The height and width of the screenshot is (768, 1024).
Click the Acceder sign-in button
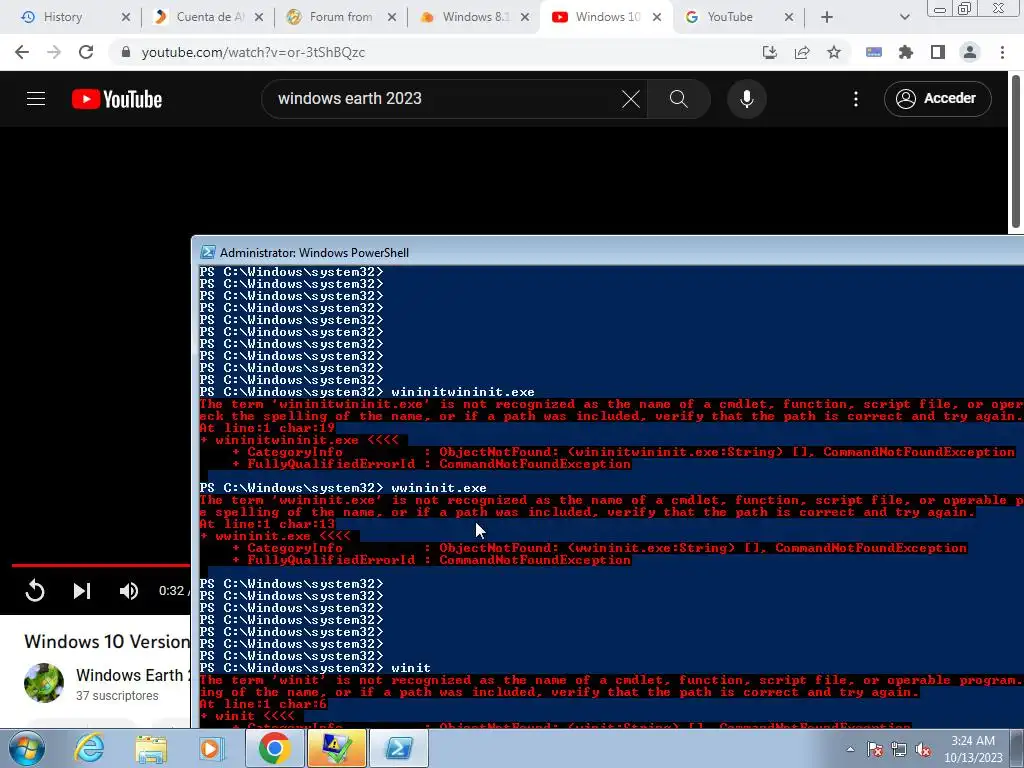(938, 99)
